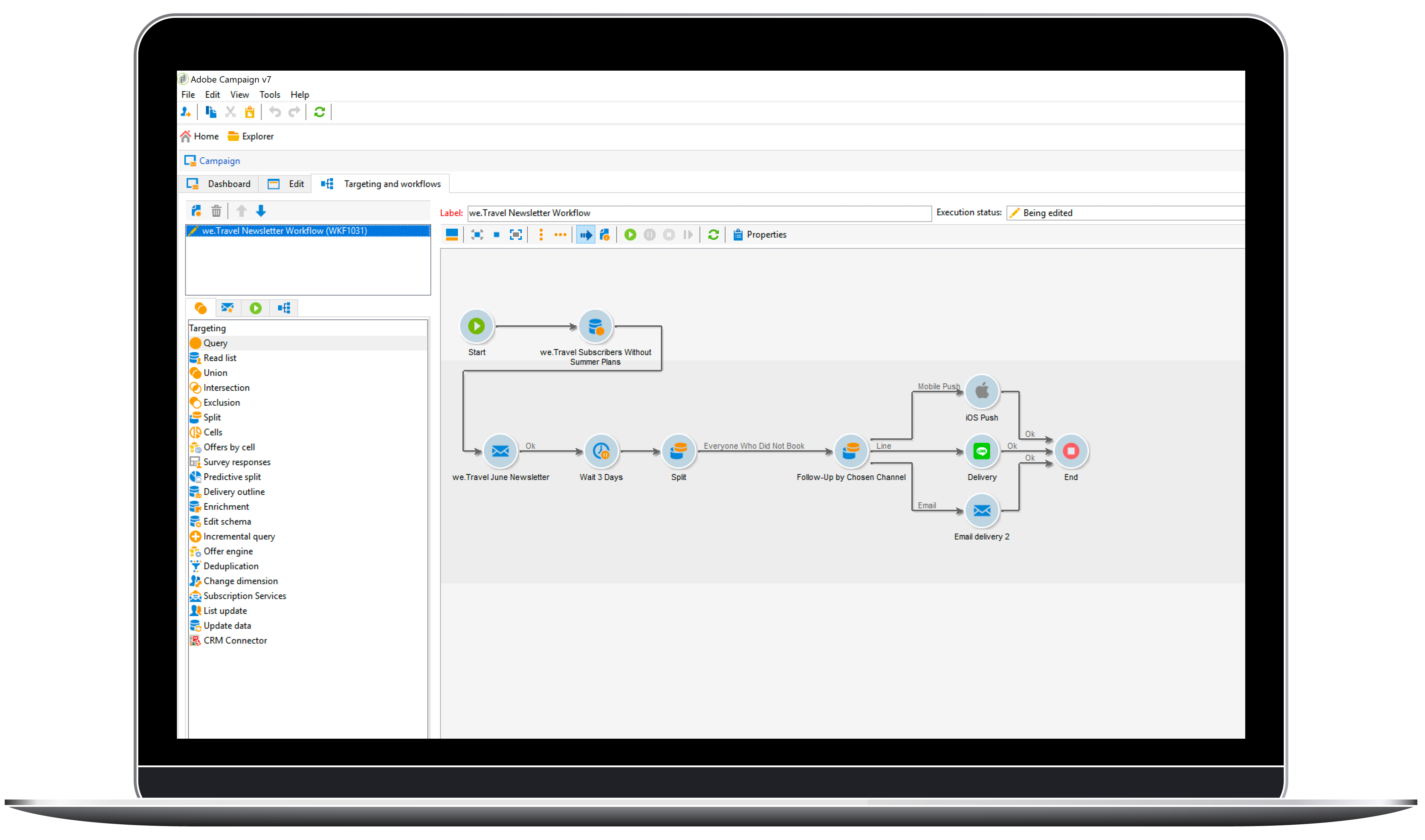Click the Wait 3 Days activity node
1425x840 pixels.
pos(600,451)
